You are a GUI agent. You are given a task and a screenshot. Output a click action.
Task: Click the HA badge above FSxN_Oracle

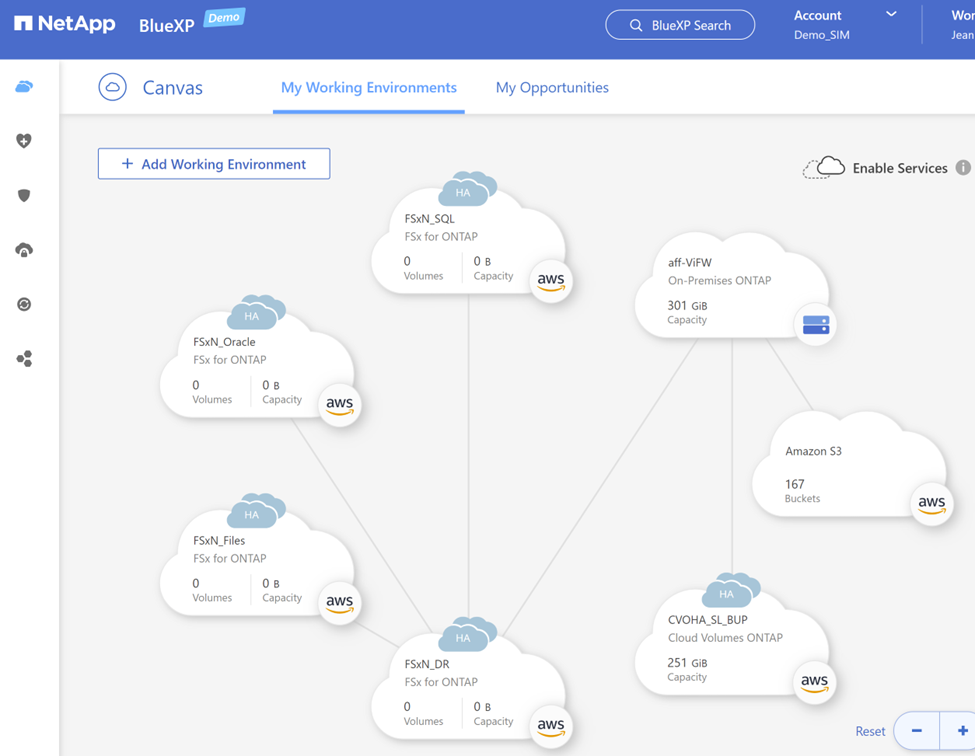252,316
